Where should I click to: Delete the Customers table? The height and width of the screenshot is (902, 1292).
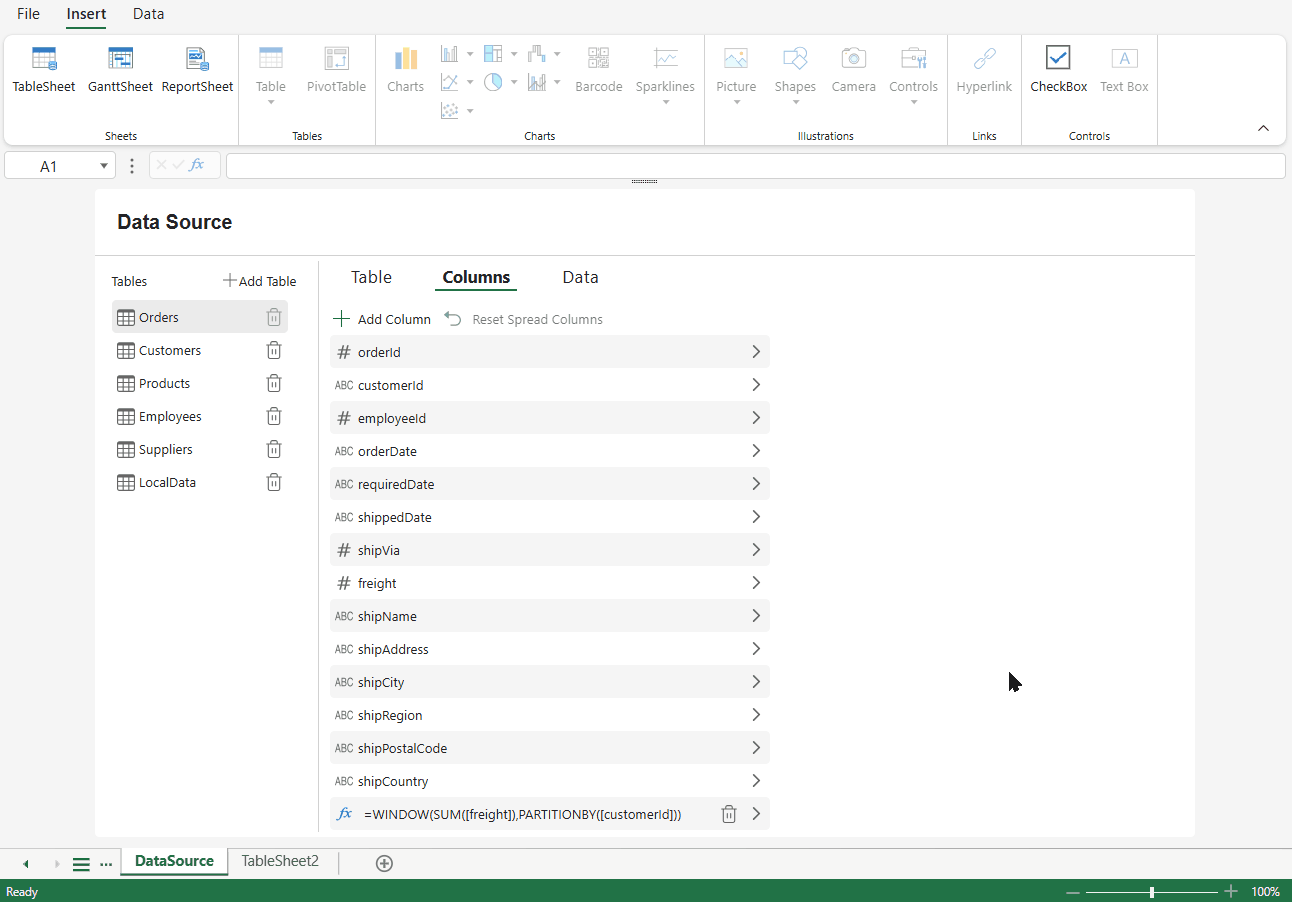point(274,350)
